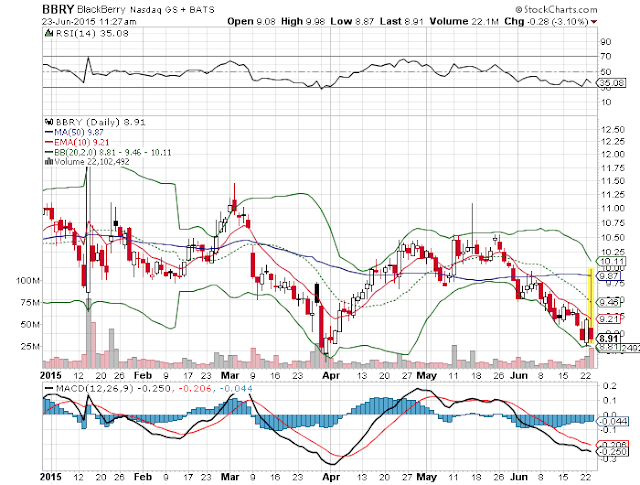Click the Jun label on the price chart axis
The height and width of the screenshot is (485, 640).
pyautogui.click(x=519, y=375)
